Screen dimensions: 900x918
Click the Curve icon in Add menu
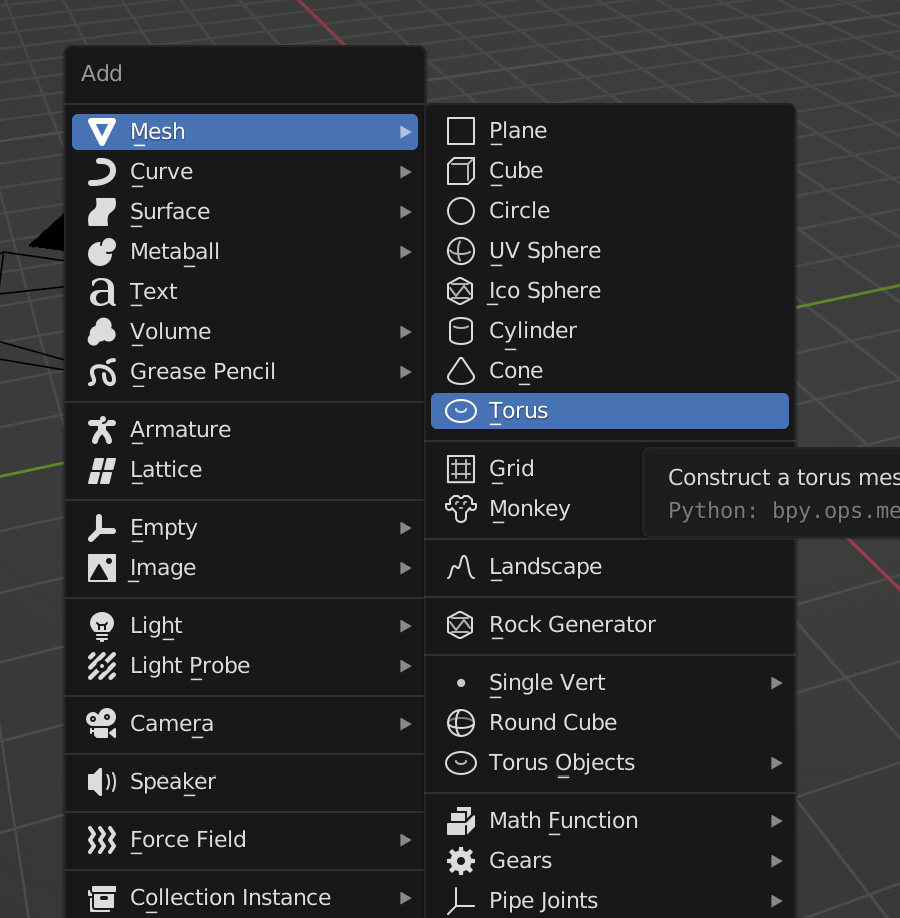(102, 172)
